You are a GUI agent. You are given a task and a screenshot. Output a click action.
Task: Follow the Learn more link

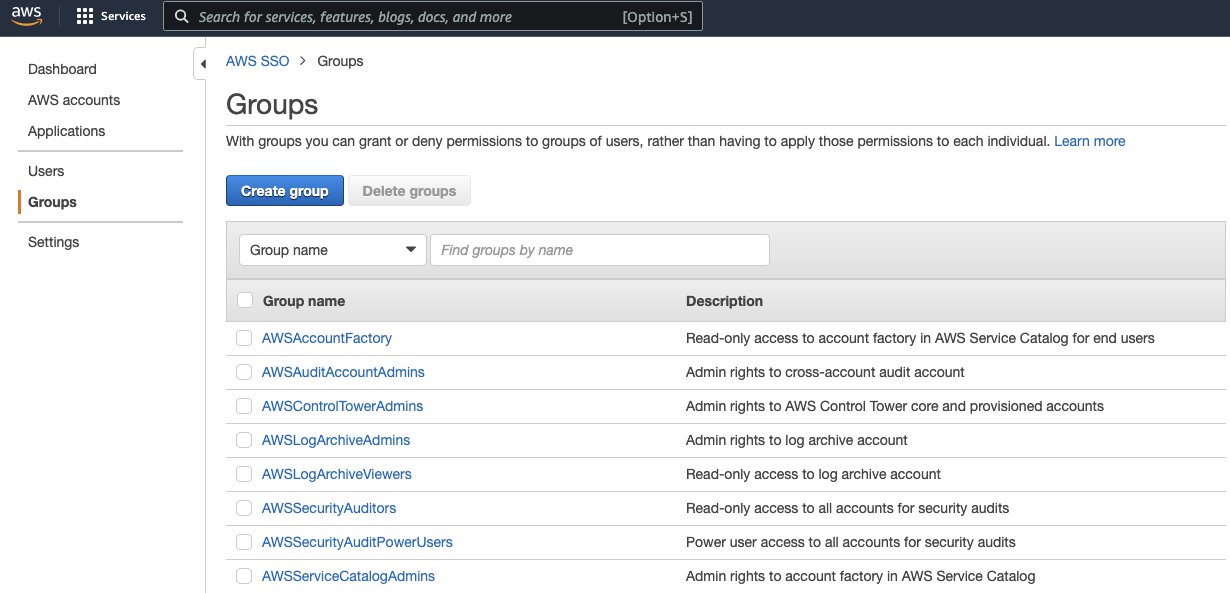point(1089,141)
